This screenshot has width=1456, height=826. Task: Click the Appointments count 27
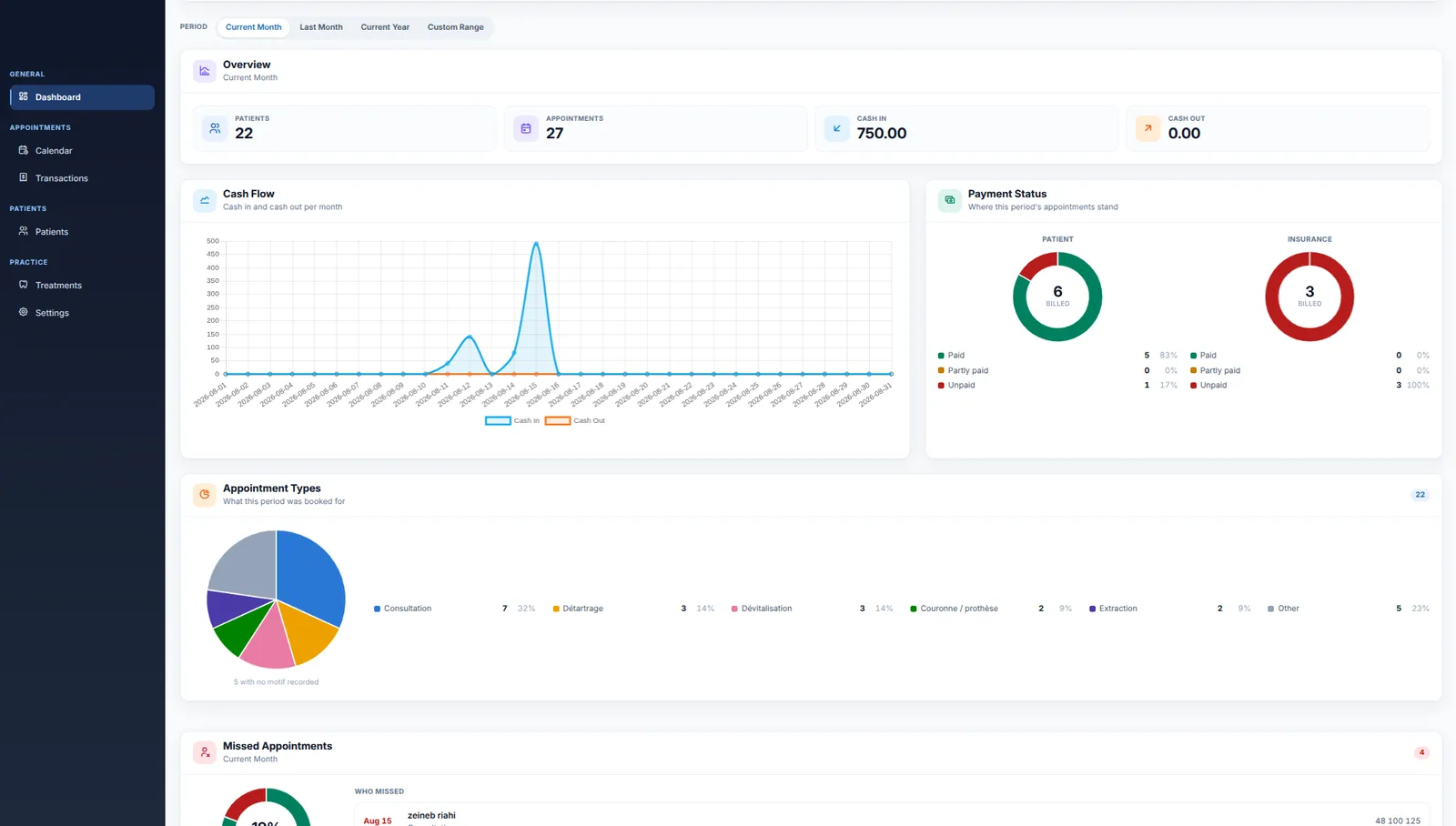click(x=554, y=134)
